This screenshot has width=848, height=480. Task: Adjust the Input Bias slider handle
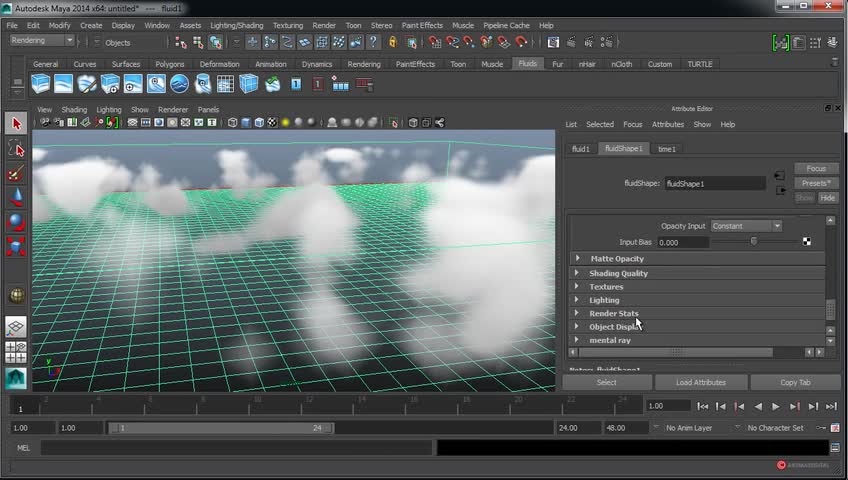coord(754,242)
